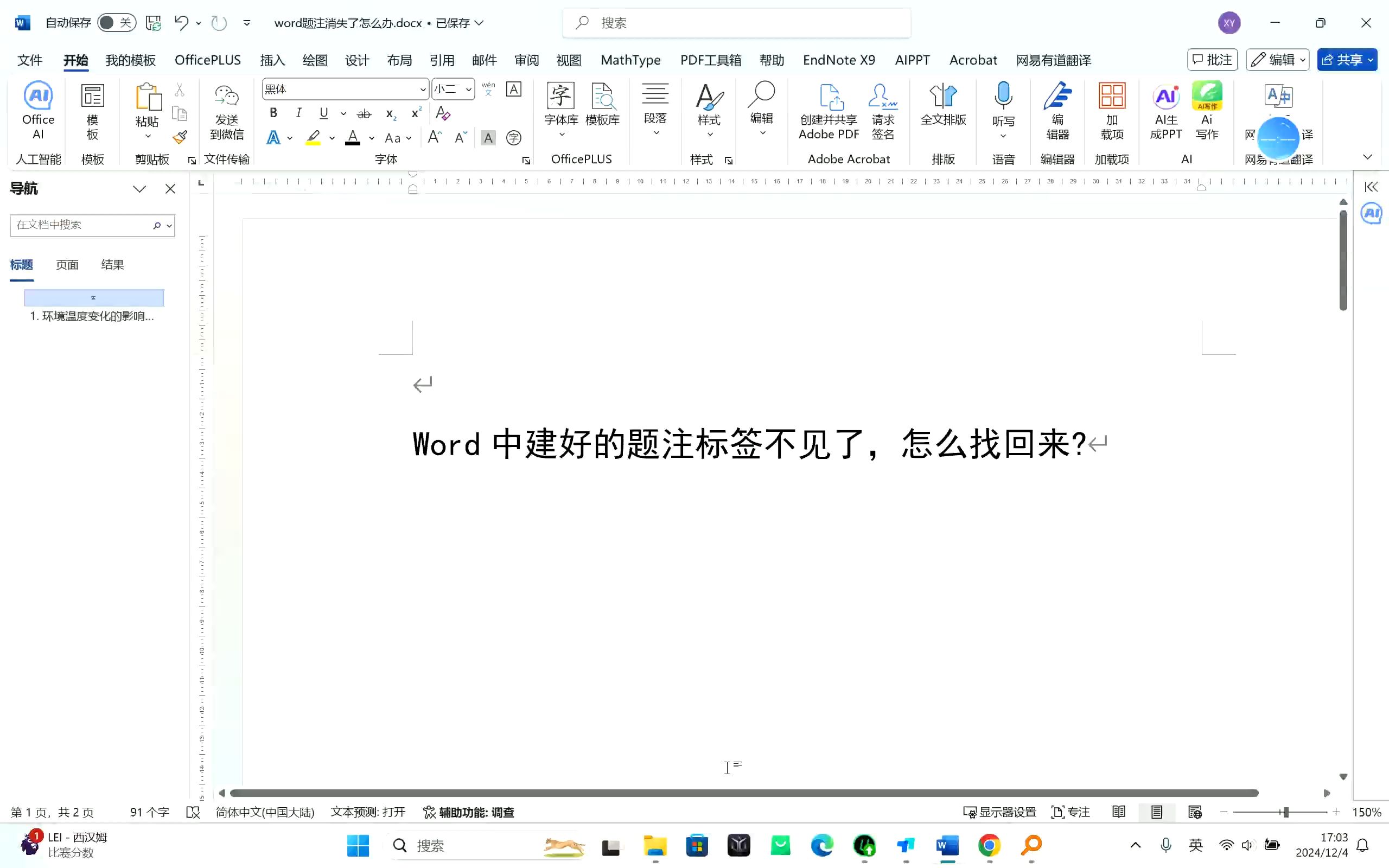Viewport: 1389px width, 868px height.
Task: Switch to 结构 navigation panel tab
Action: click(x=112, y=264)
